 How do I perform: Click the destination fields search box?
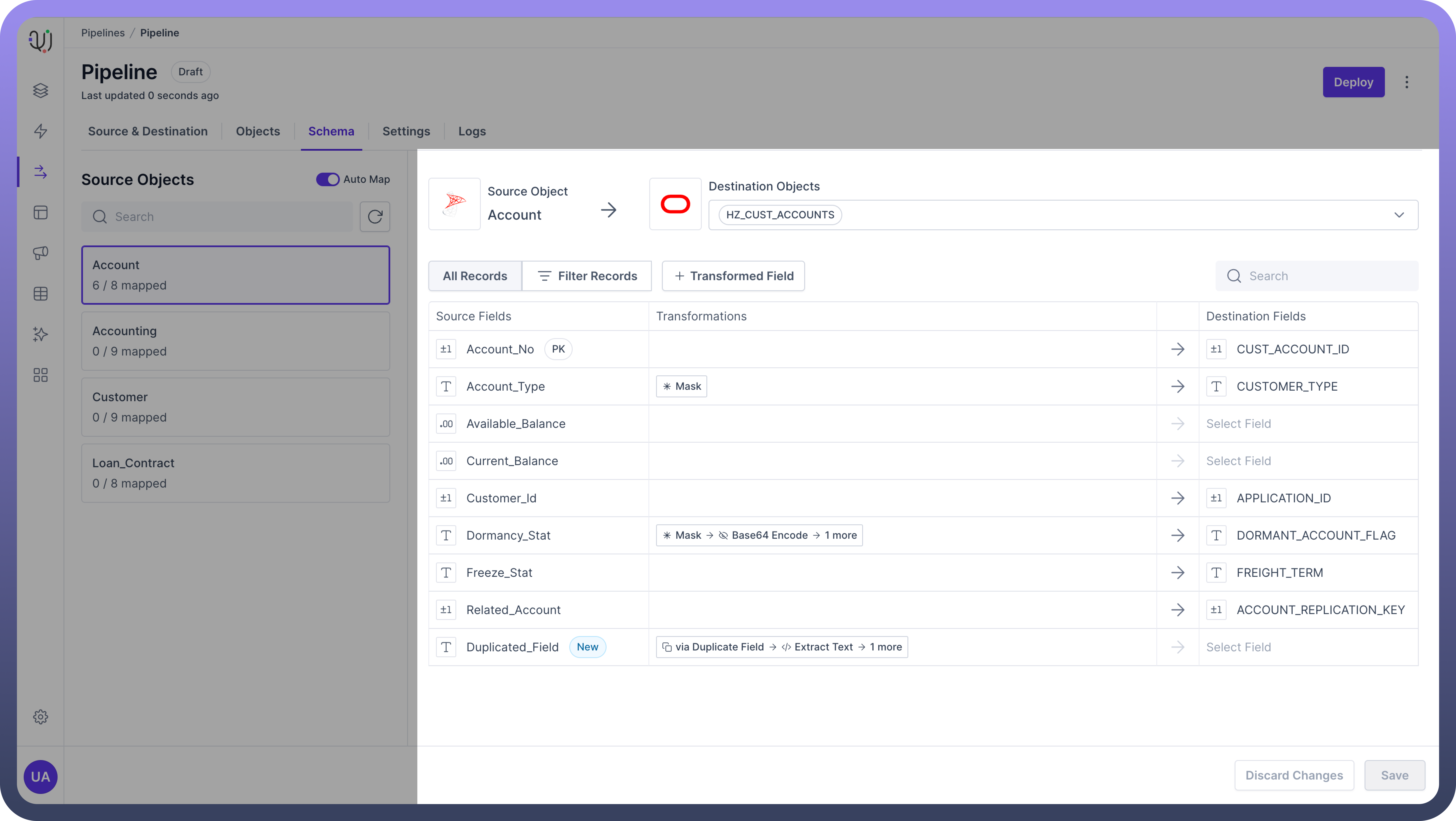tap(1323, 276)
